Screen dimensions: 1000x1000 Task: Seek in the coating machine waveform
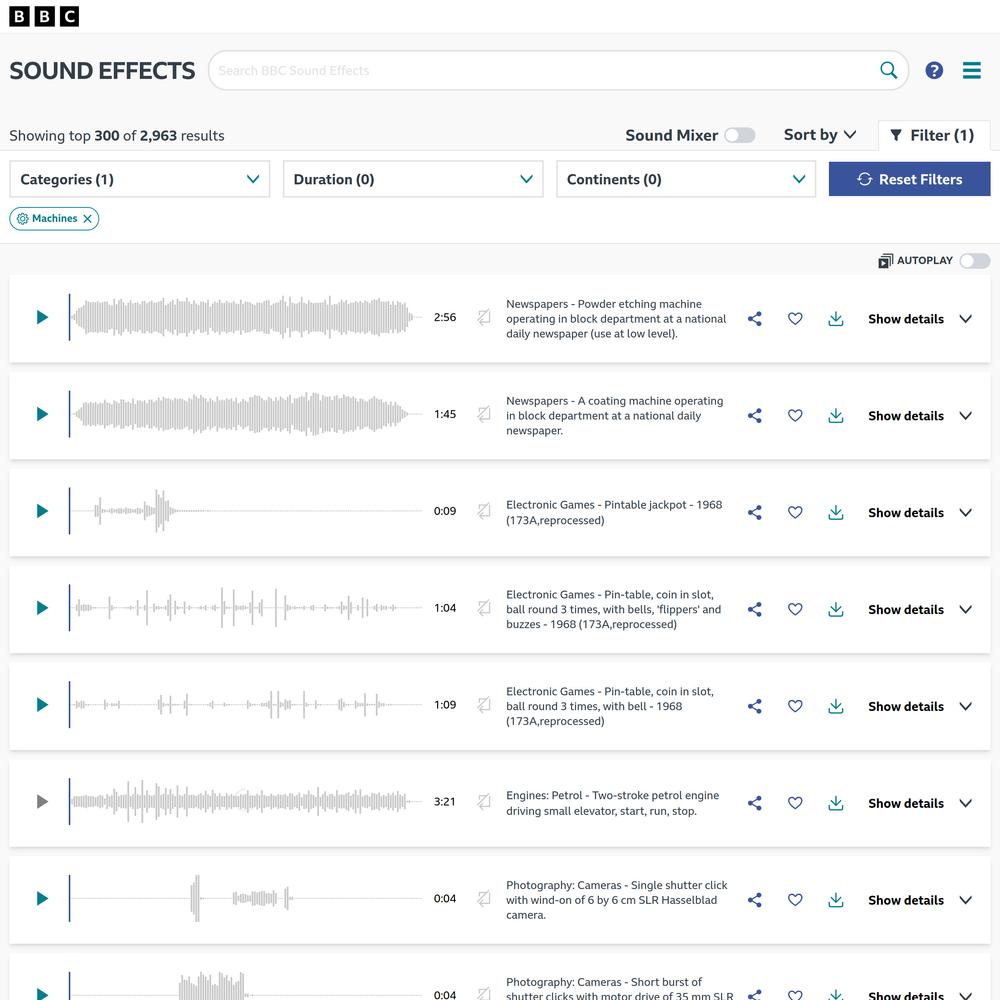click(246, 414)
